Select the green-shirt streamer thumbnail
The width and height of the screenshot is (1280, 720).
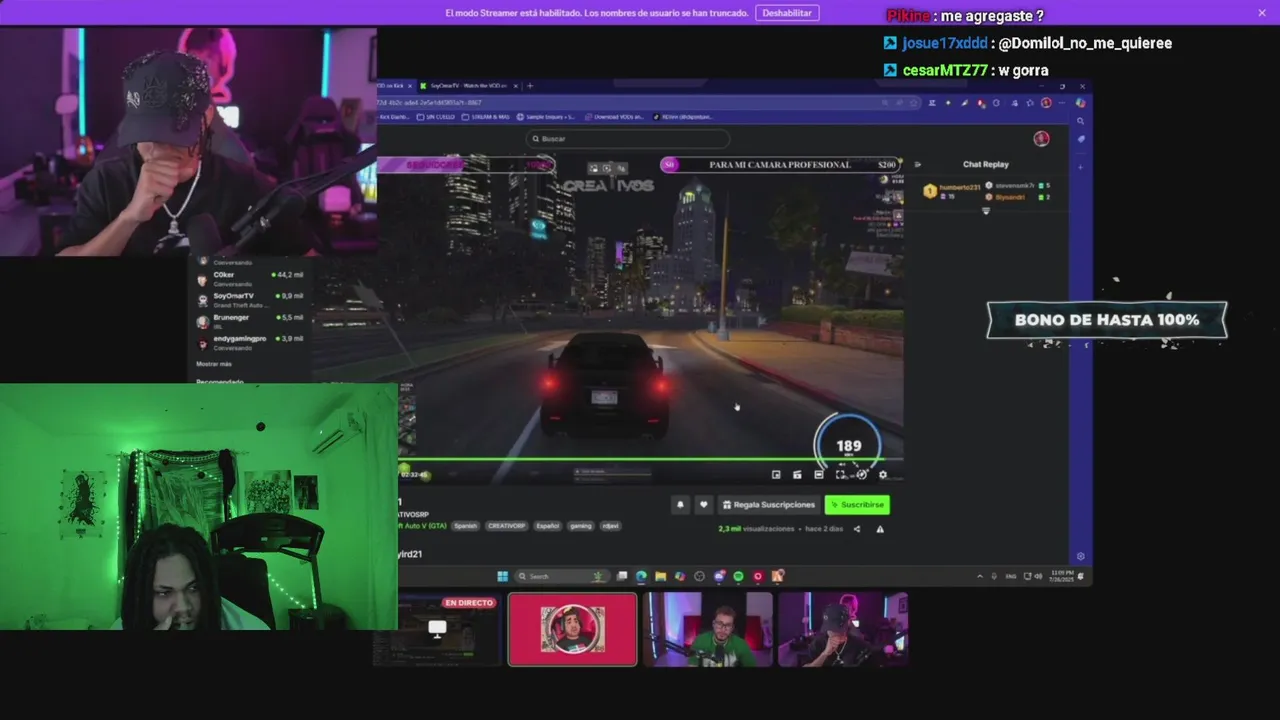point(708,629)
